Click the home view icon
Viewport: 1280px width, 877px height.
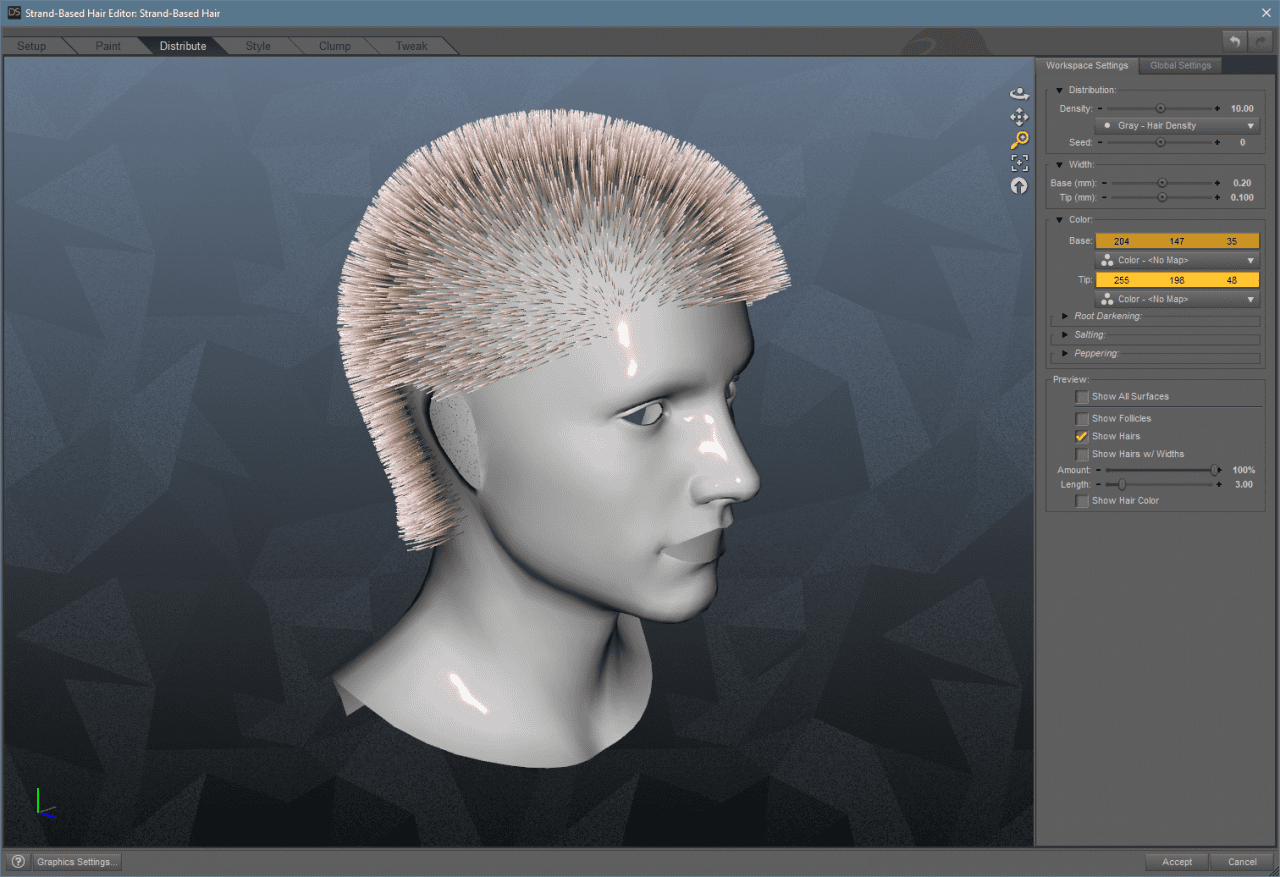1019,185
